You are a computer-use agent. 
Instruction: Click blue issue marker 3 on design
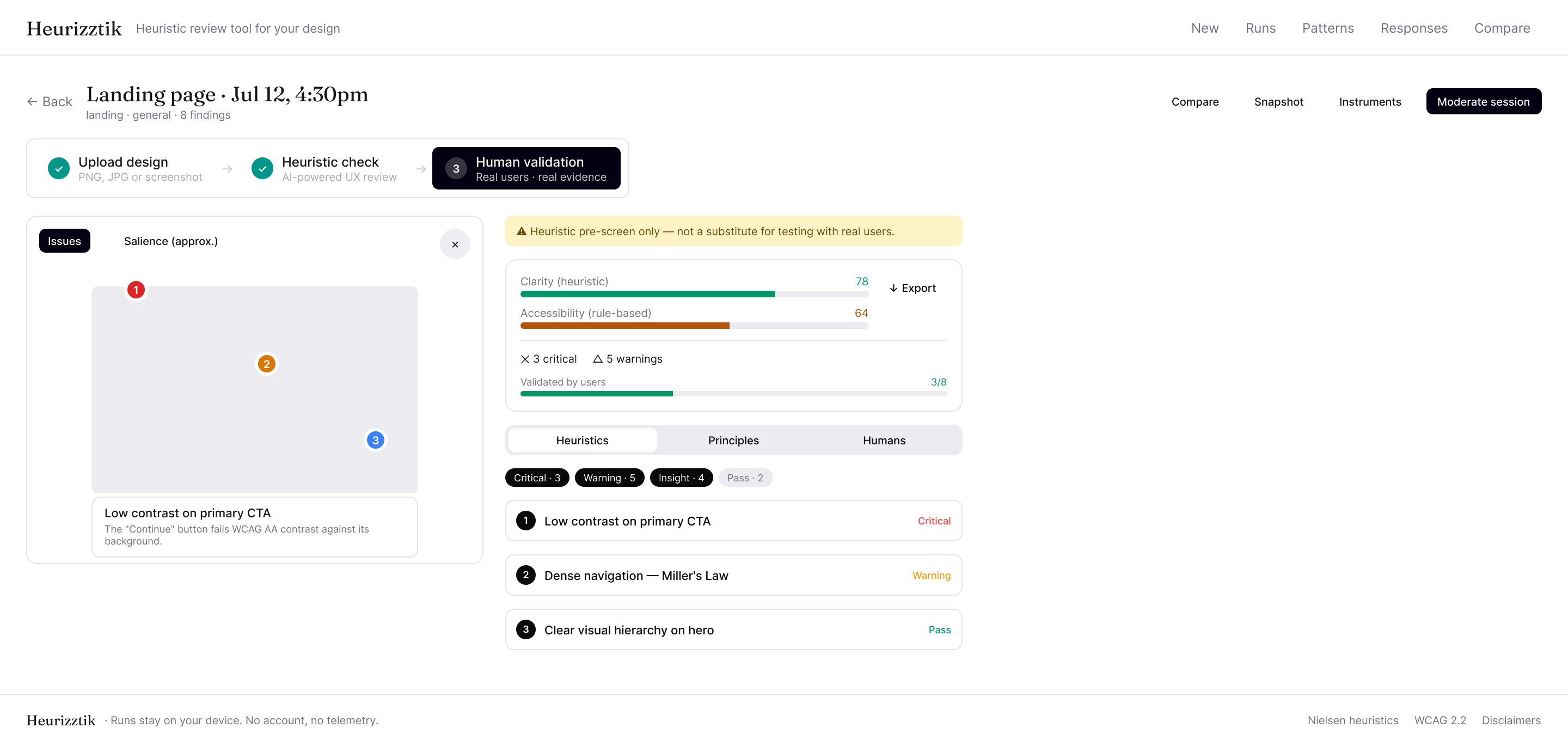[375, 441]
